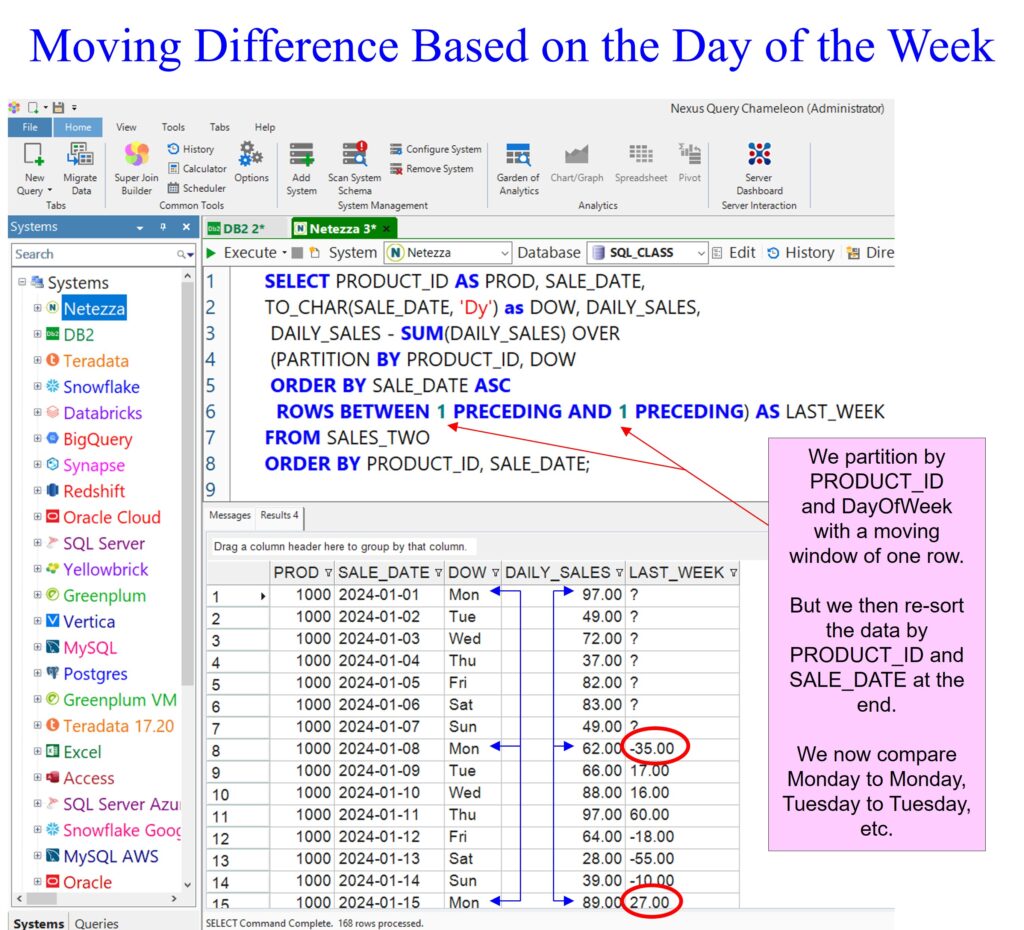Click the Execute button
This screenshot has height=930, width=1024.
pyautogui.click(x=243, y=253)
